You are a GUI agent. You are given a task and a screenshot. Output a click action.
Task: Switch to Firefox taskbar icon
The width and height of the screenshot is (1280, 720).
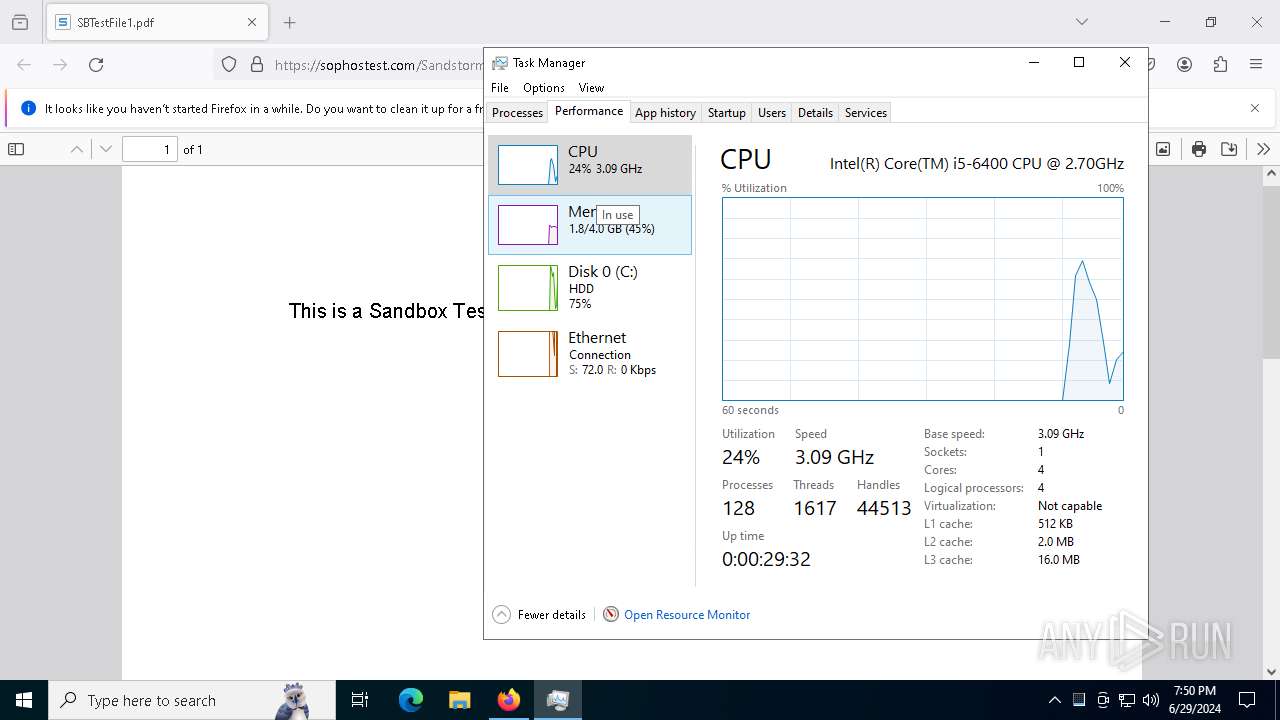point(509,700)
